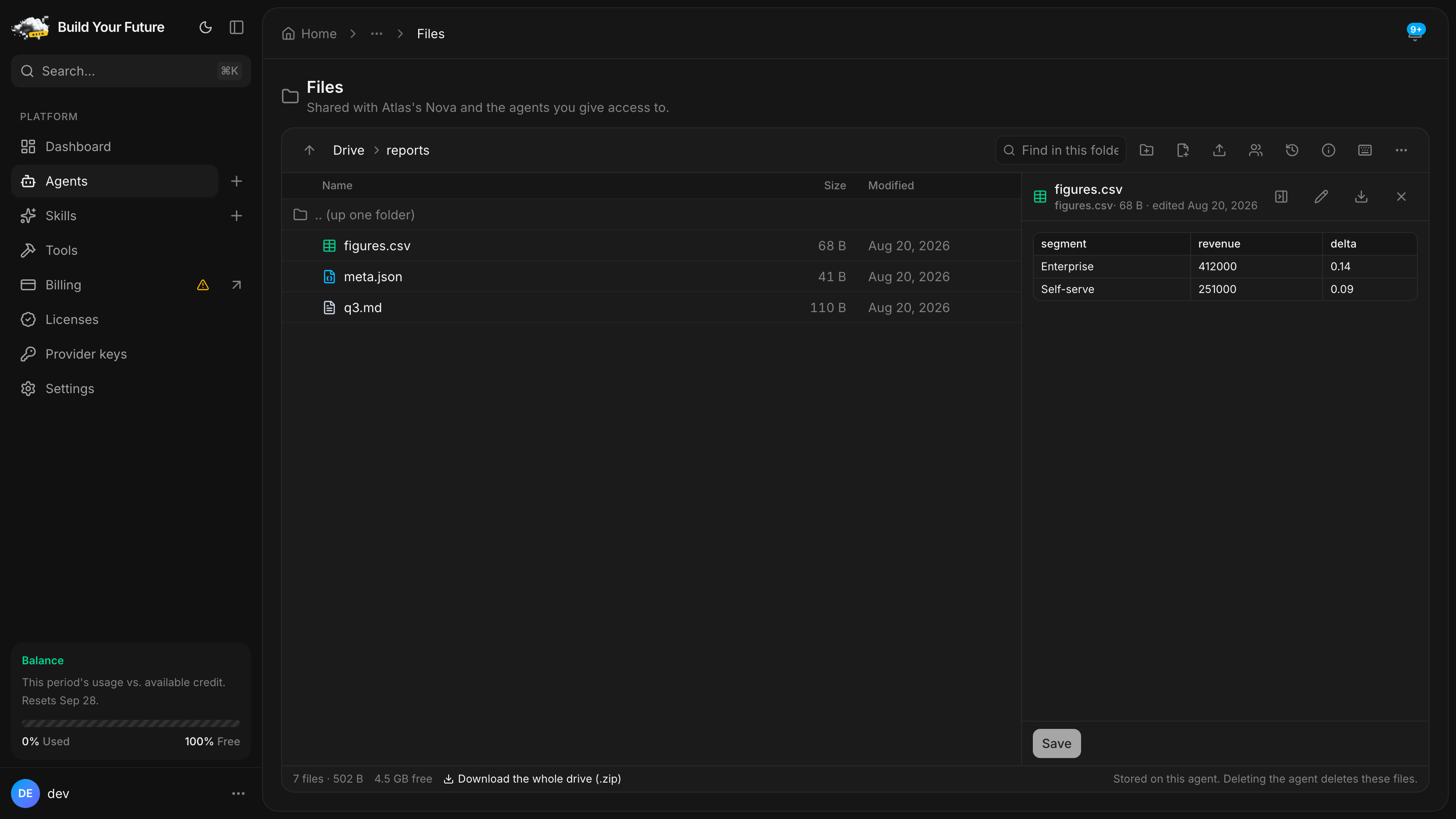The height and width of the screenshot is (819, 1456).
Task: Open Provider keys page
Action: click(131, 354)
